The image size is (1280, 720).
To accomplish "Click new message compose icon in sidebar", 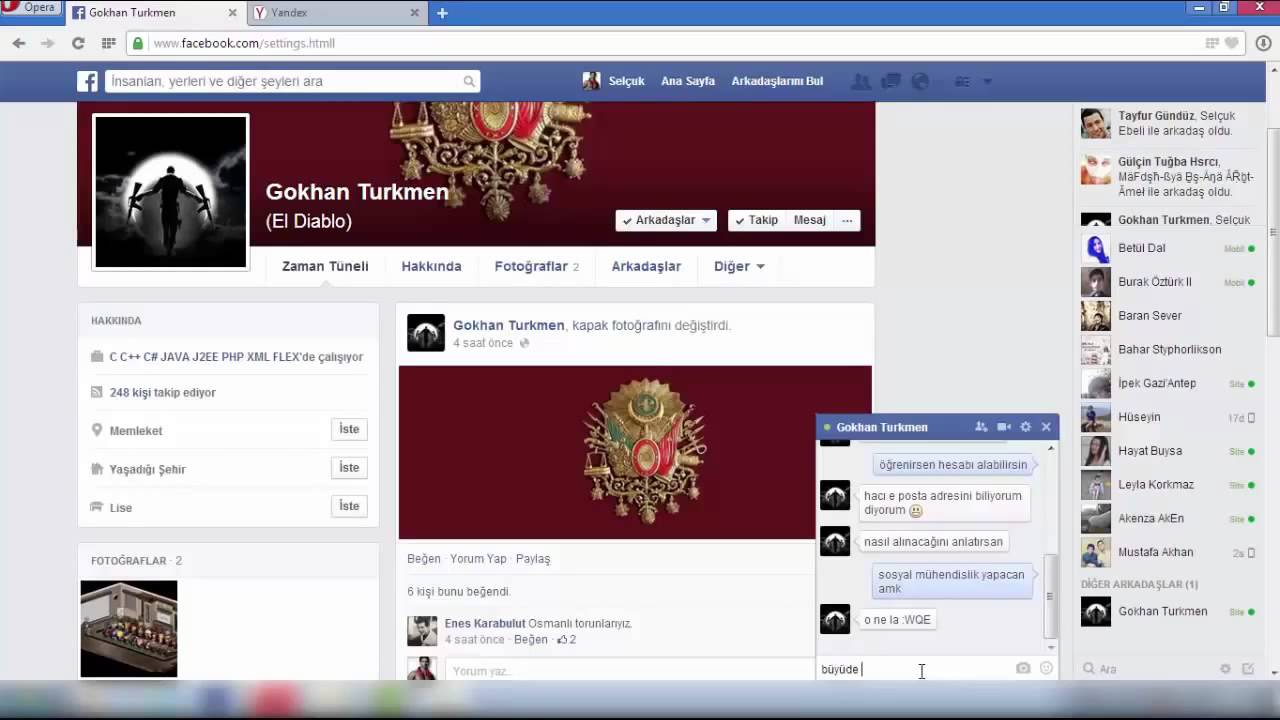I will pyautogui.click(x=1248, y=668).
